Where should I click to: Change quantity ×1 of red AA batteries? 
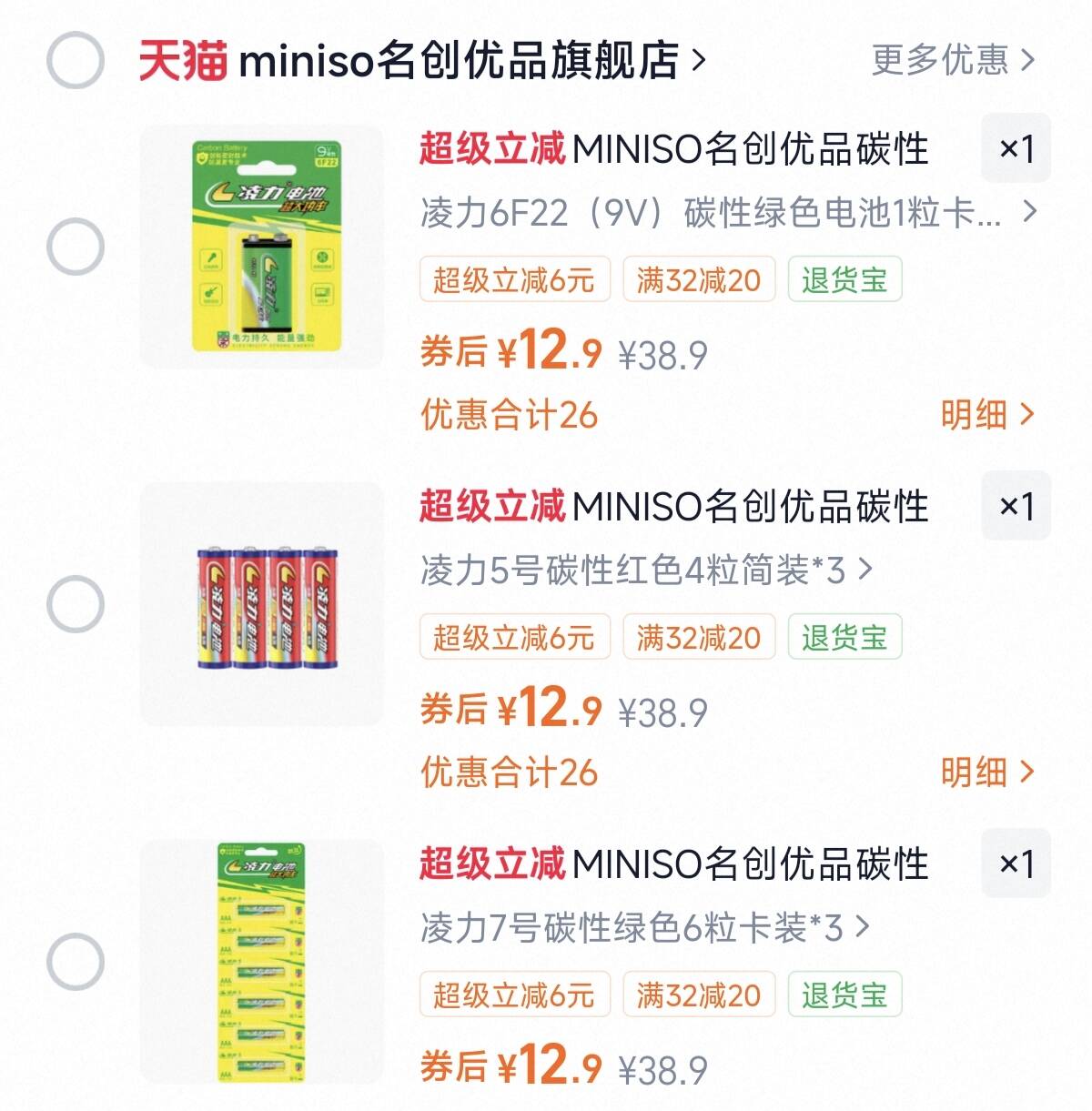click(x=1016, y=506)
